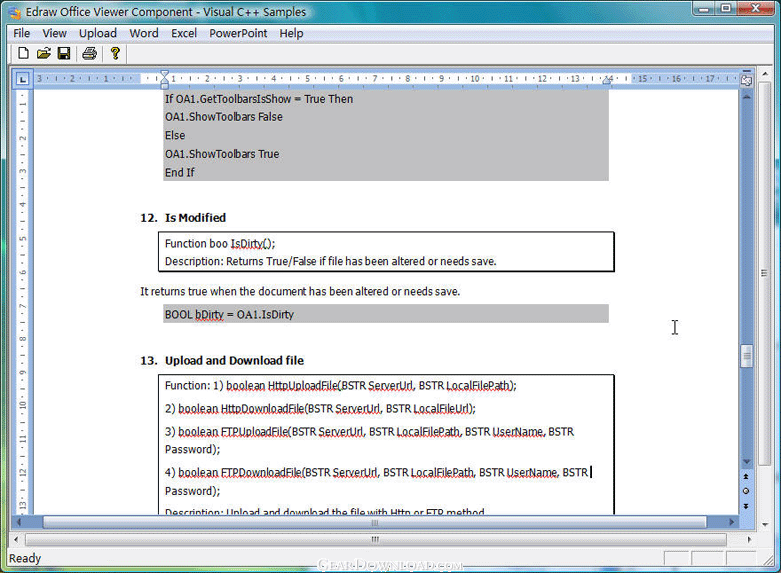The height and width of the screenshot is (573, 781).
Task: Click the document horizontal scrollbar thumb
Action: pos(375,522)
